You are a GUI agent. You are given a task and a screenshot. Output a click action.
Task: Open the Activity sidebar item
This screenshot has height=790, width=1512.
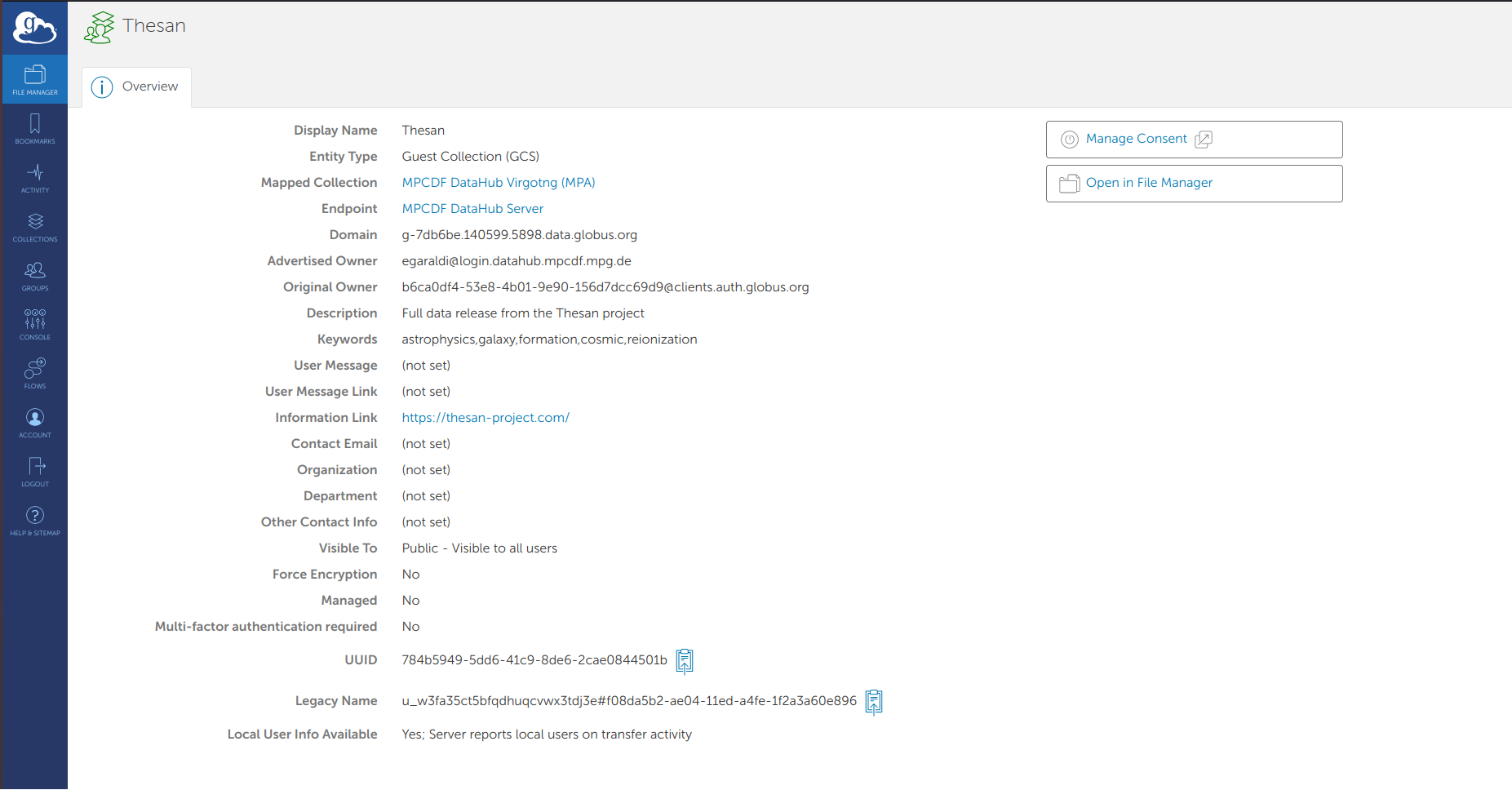(x=35, y=177)
